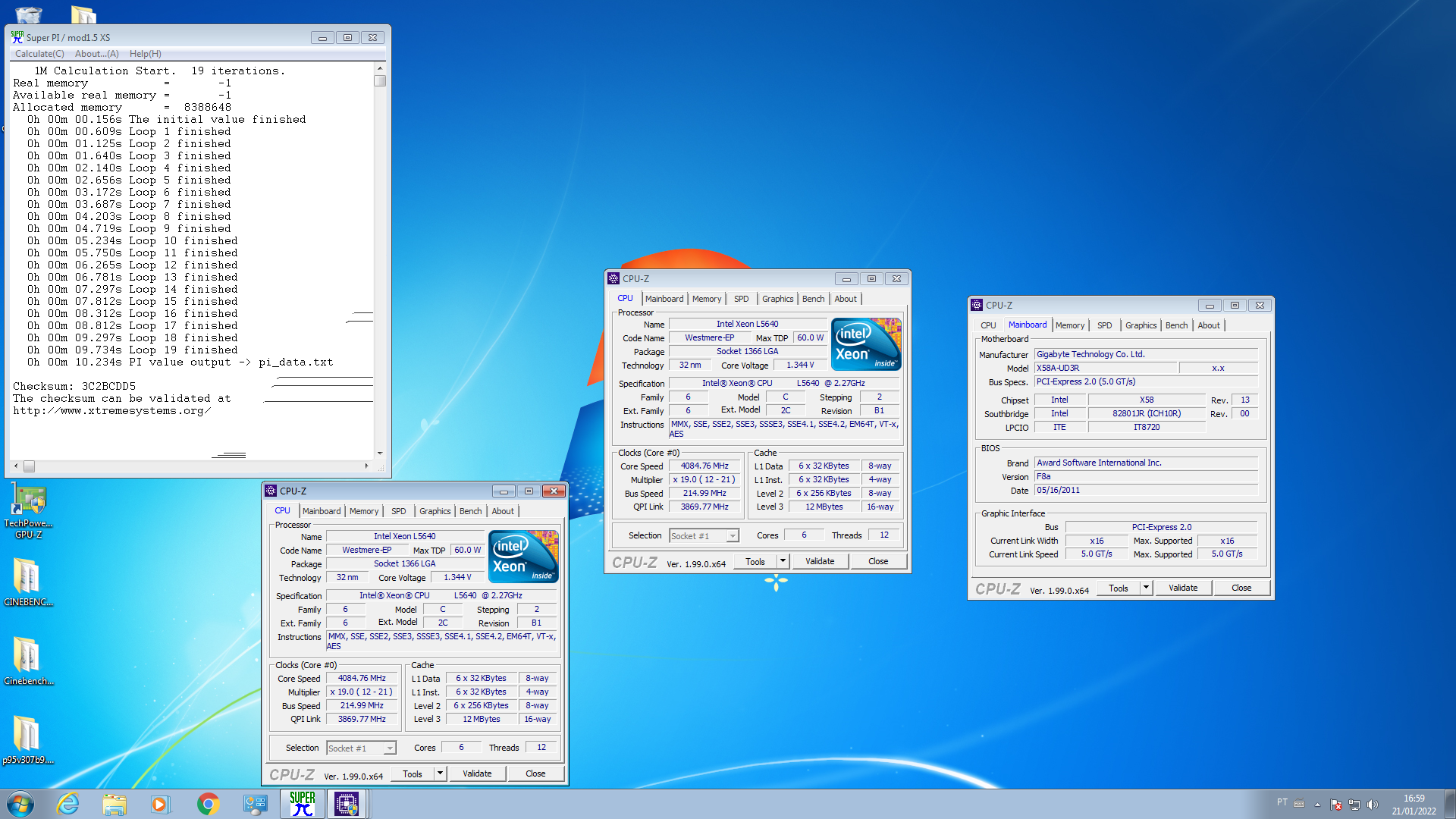This screenshot has width=1456, height=819.
Task: Show hidden tray icons arrow
Action: tap(1317, 805)
